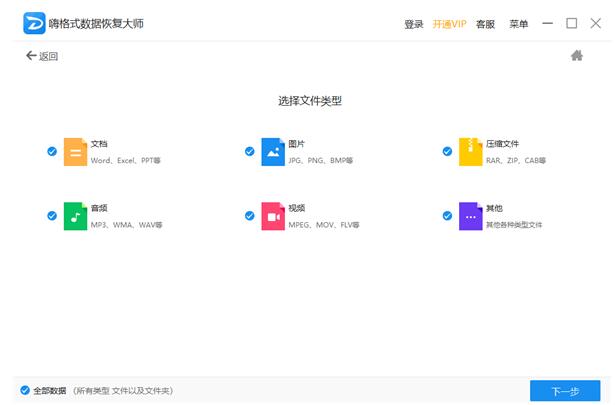Uncheck the 压缩文件 archives checkbox
The image size is (615, 405).
coord(447,151)
